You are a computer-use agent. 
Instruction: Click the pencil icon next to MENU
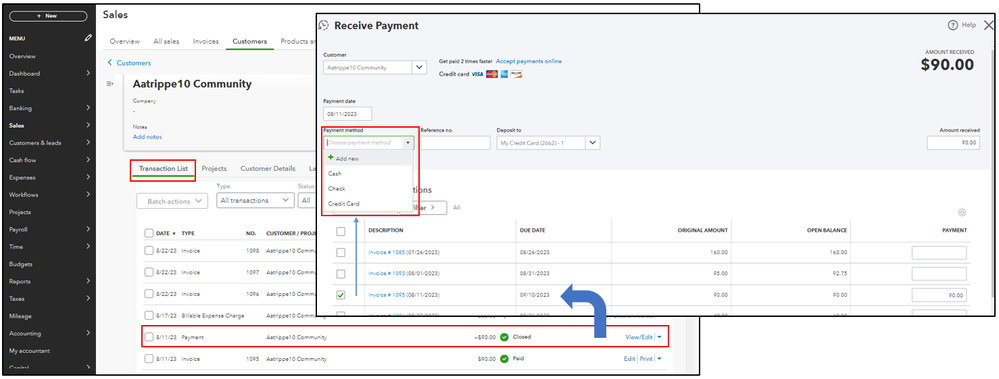pos(88,38)
